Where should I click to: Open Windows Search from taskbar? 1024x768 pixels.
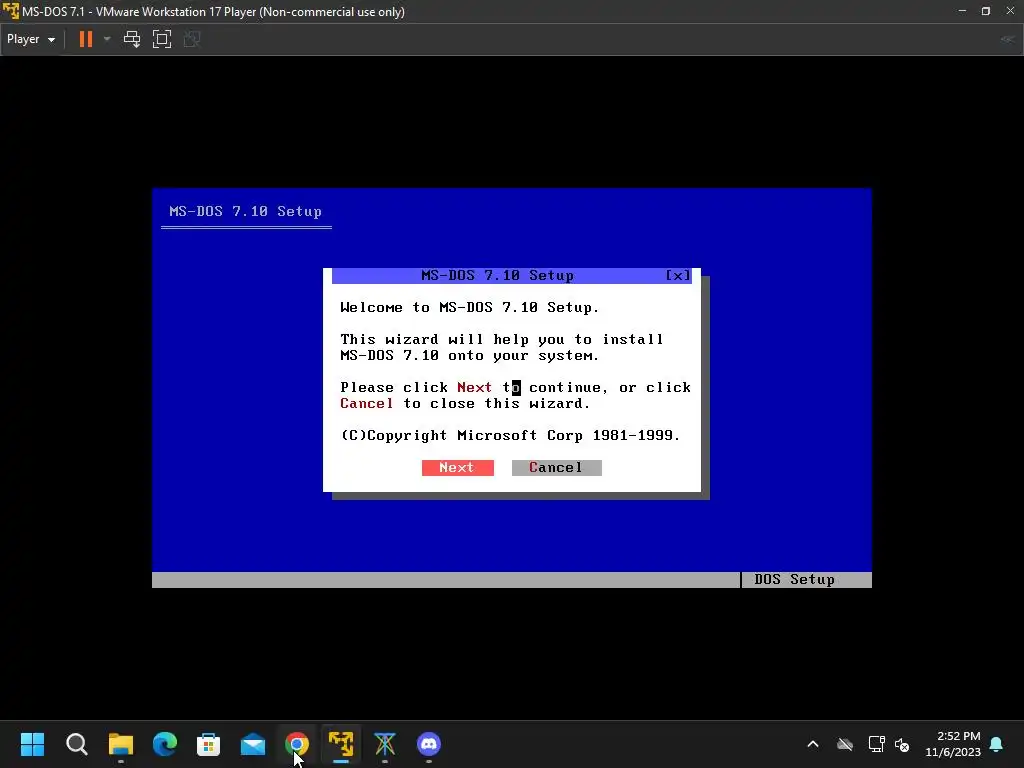coord(76,744)
